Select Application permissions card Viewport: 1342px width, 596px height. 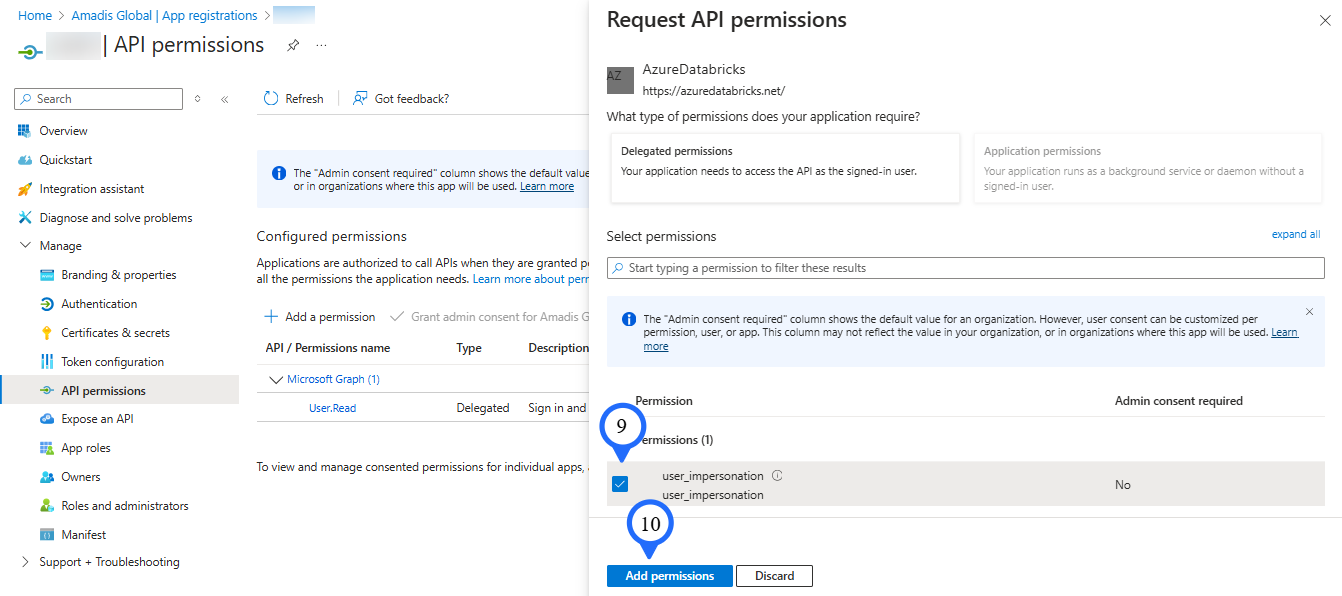click(x=1148, y=168)
